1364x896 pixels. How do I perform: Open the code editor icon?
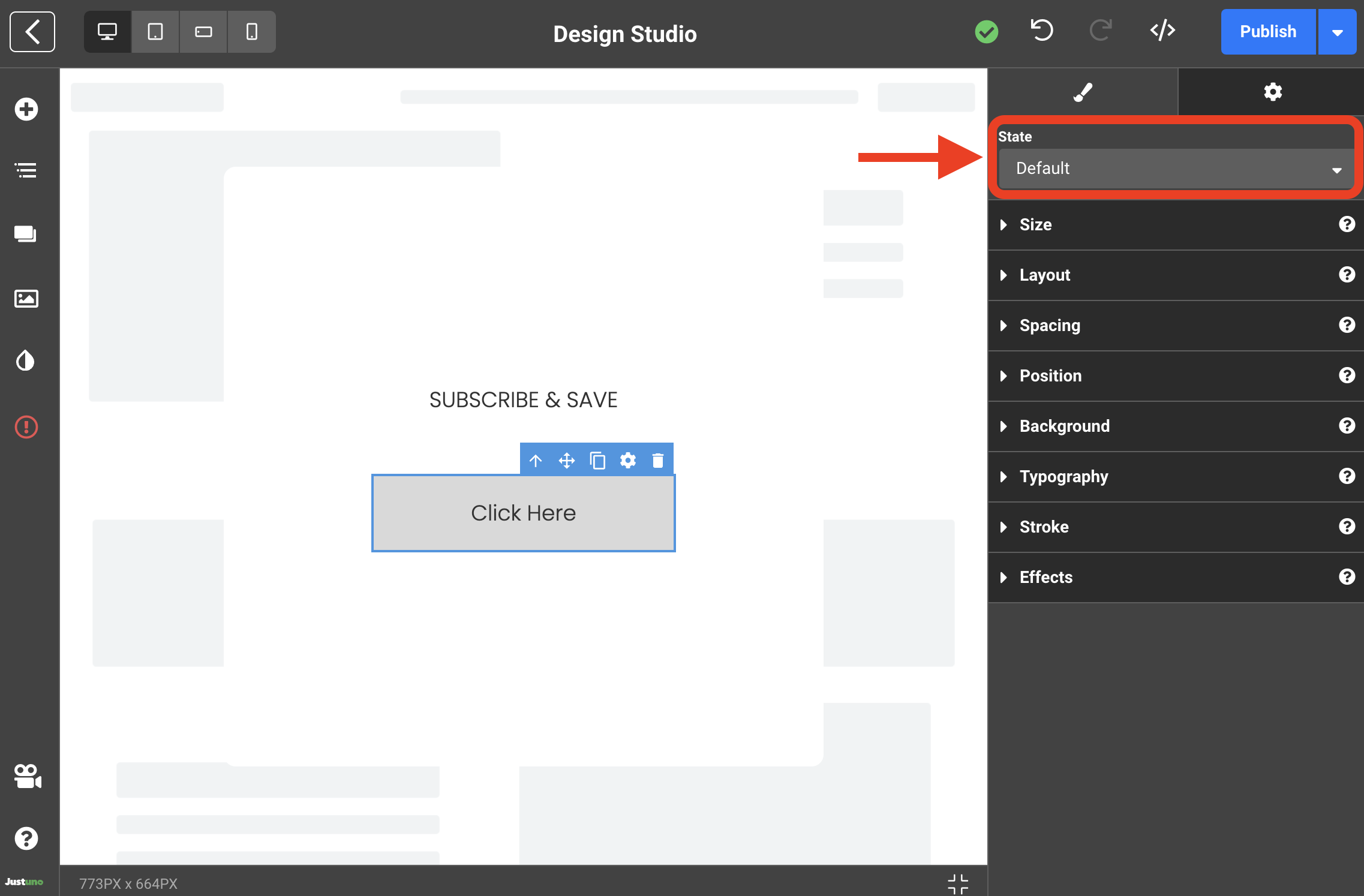point(1162,31)
